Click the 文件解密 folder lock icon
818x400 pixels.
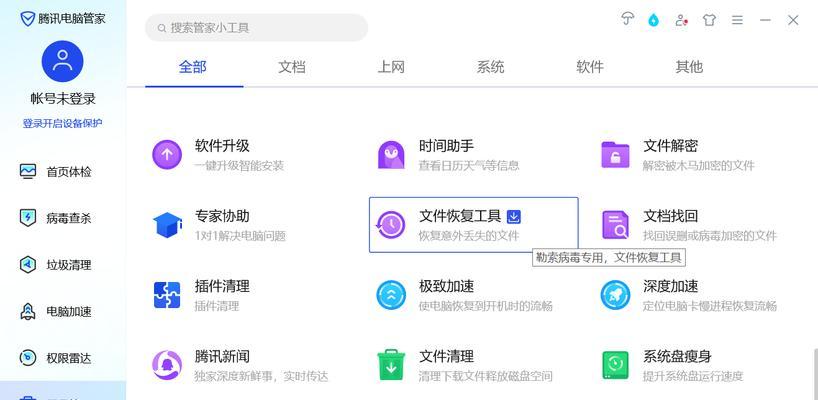pos(615,155)
